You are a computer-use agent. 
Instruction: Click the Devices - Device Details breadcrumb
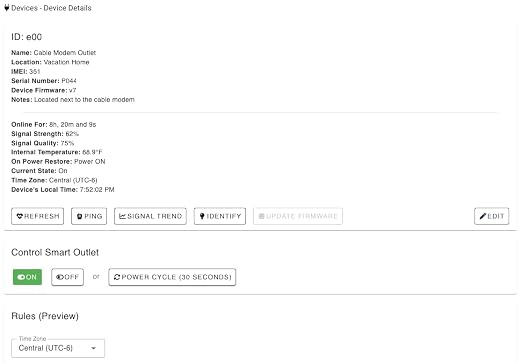pos(51,8)
